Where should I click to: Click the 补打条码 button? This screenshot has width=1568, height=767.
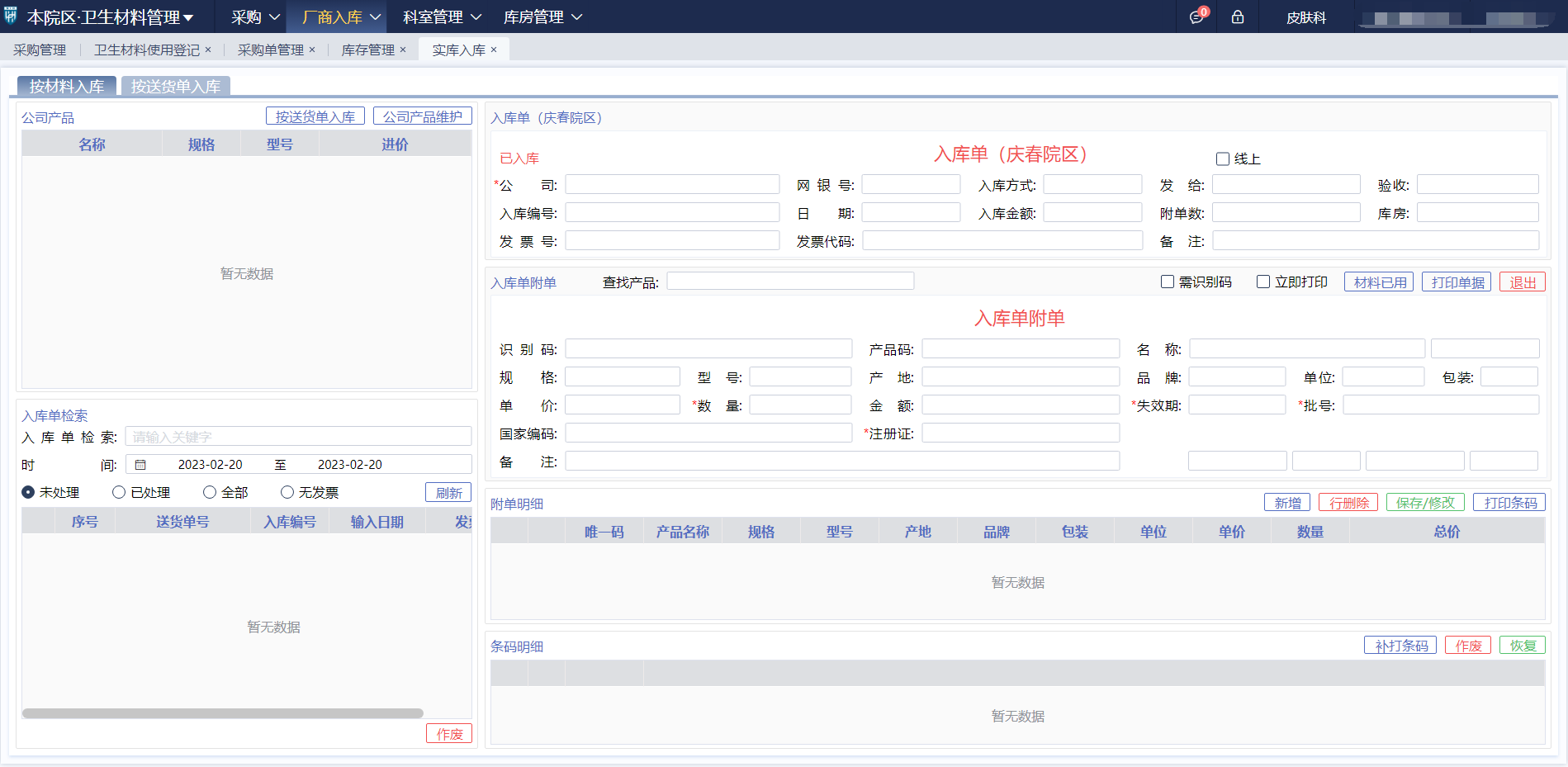tap(1400, 646)
